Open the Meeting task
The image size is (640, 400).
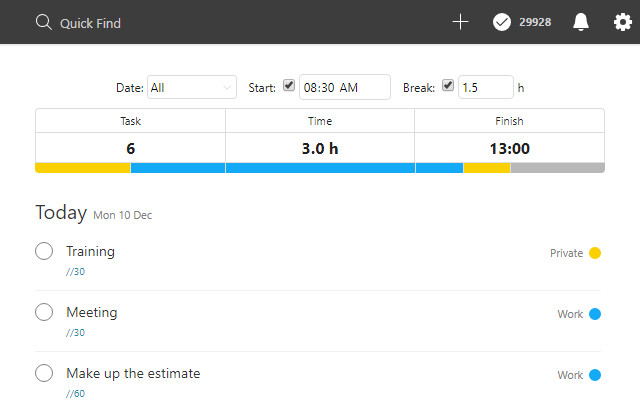pyautogui.click(x=92, y=312)
